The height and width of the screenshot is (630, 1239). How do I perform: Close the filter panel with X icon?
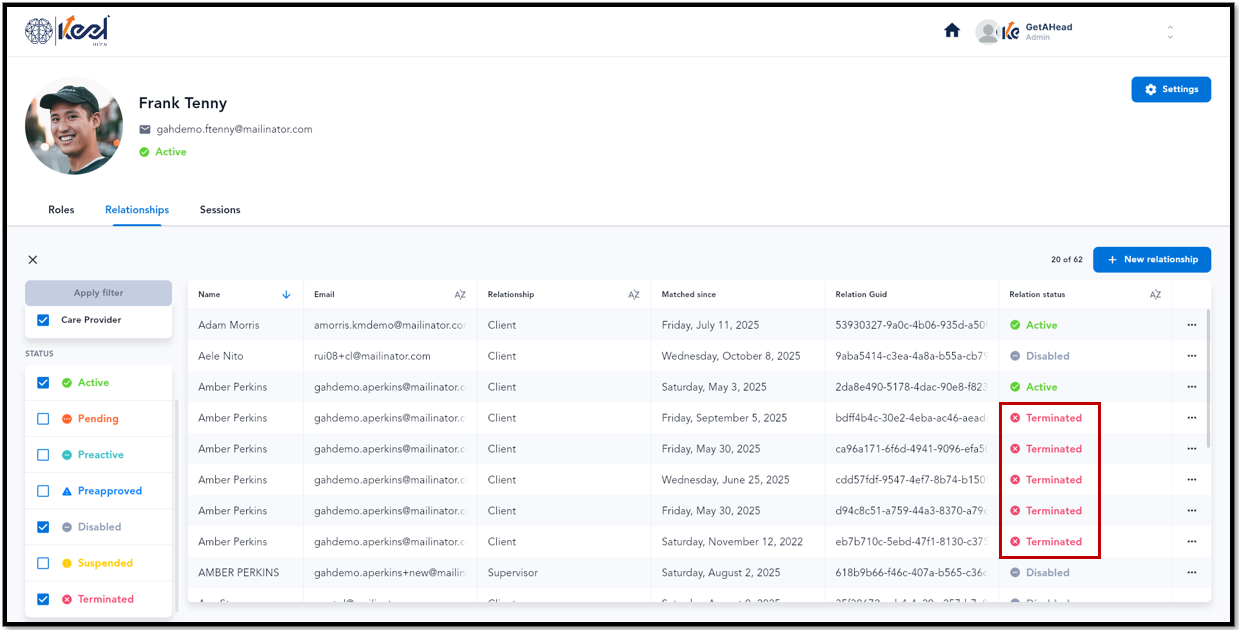(x=33, y=260)
